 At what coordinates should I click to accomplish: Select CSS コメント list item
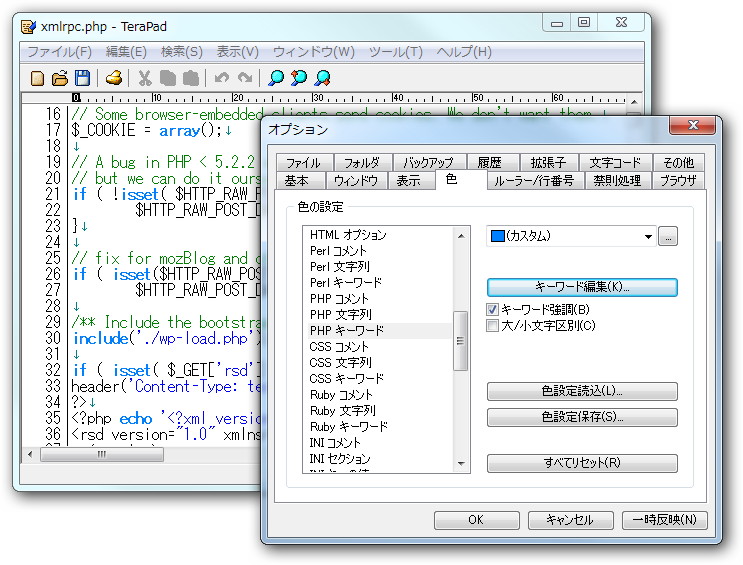click(339, 347)
